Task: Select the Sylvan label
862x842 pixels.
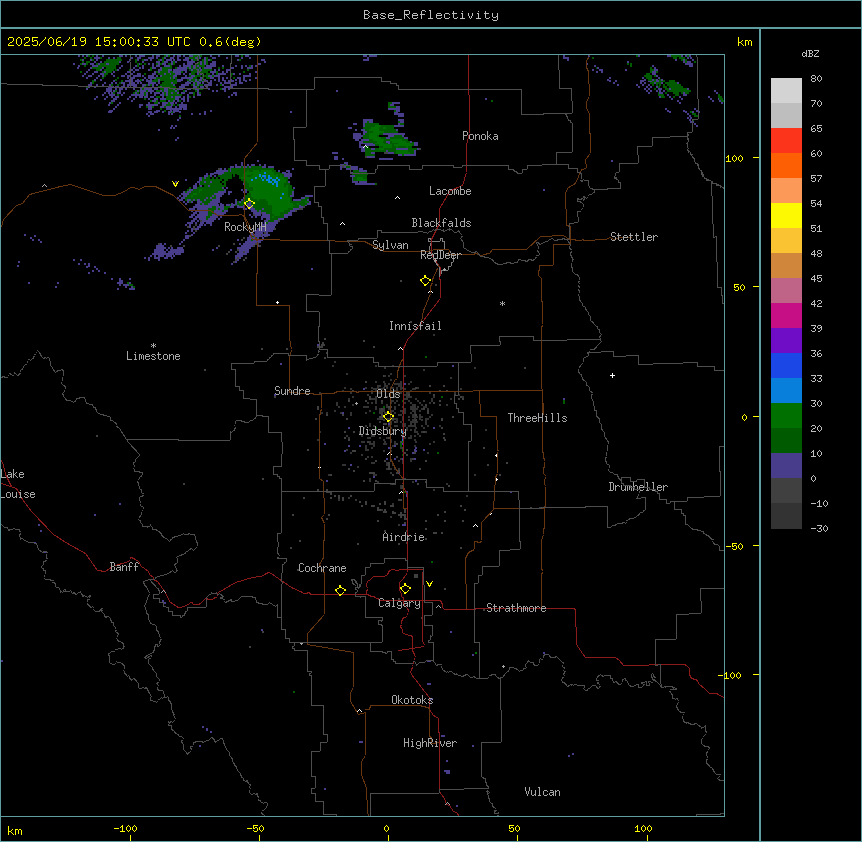Action: coord(390,245)
